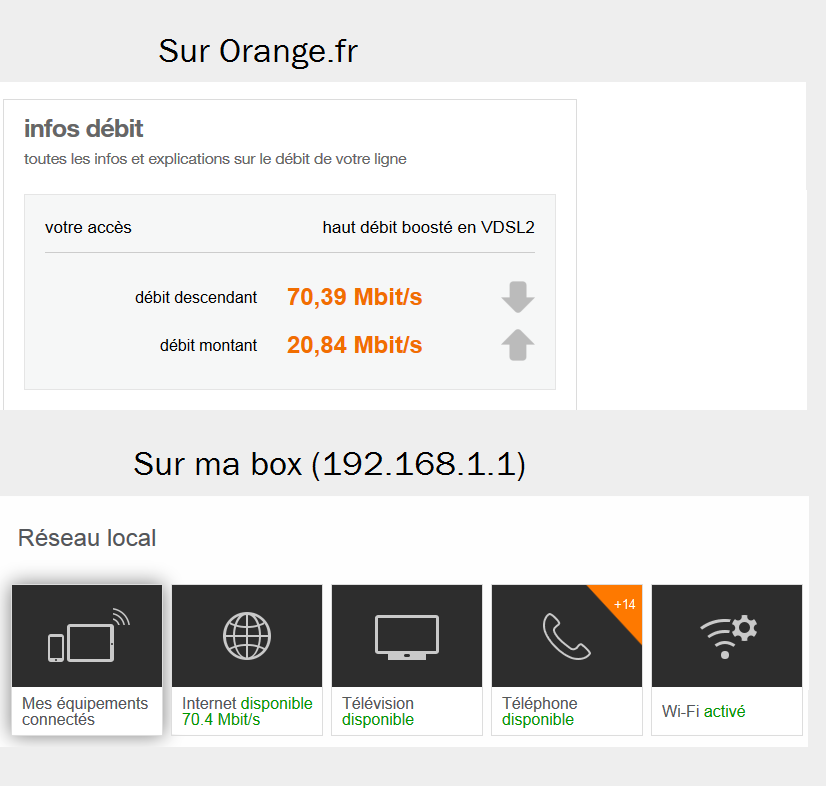Screen dimensions: 826x786
Task: Click the 'Sur Orange.fr' title
Action: point(258,52)
